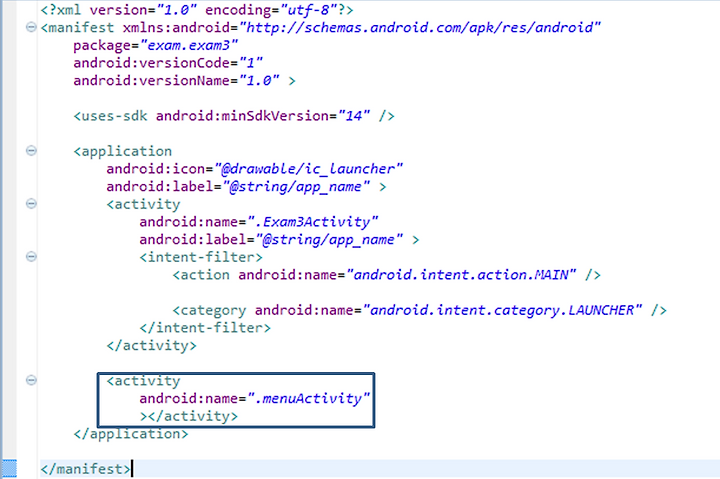Click the xml version declaration text
Viewport: 720px width, 479px height.
point(197,10)
